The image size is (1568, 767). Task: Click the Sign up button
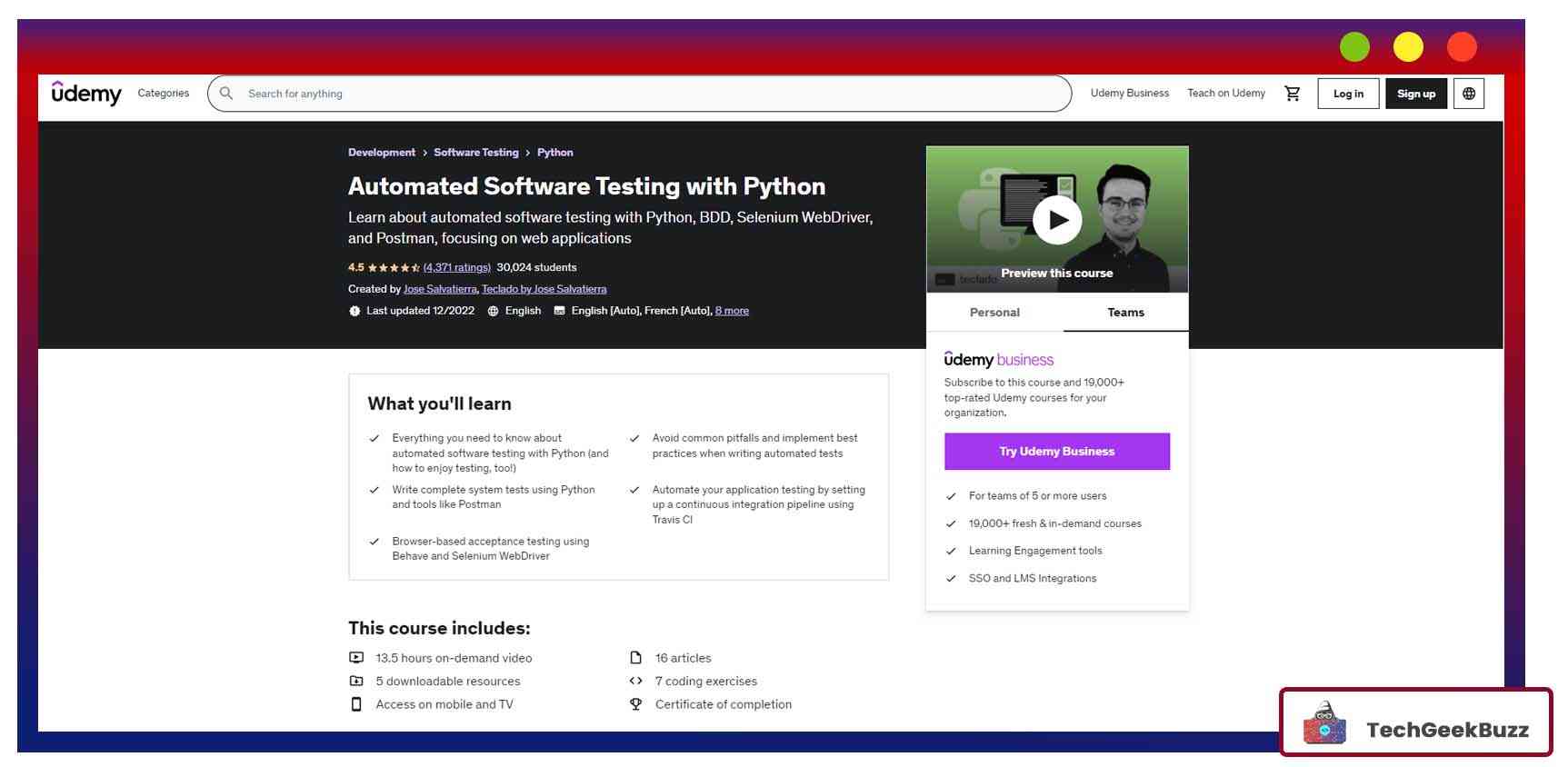pyautogui.click(x=1415, y=94)
